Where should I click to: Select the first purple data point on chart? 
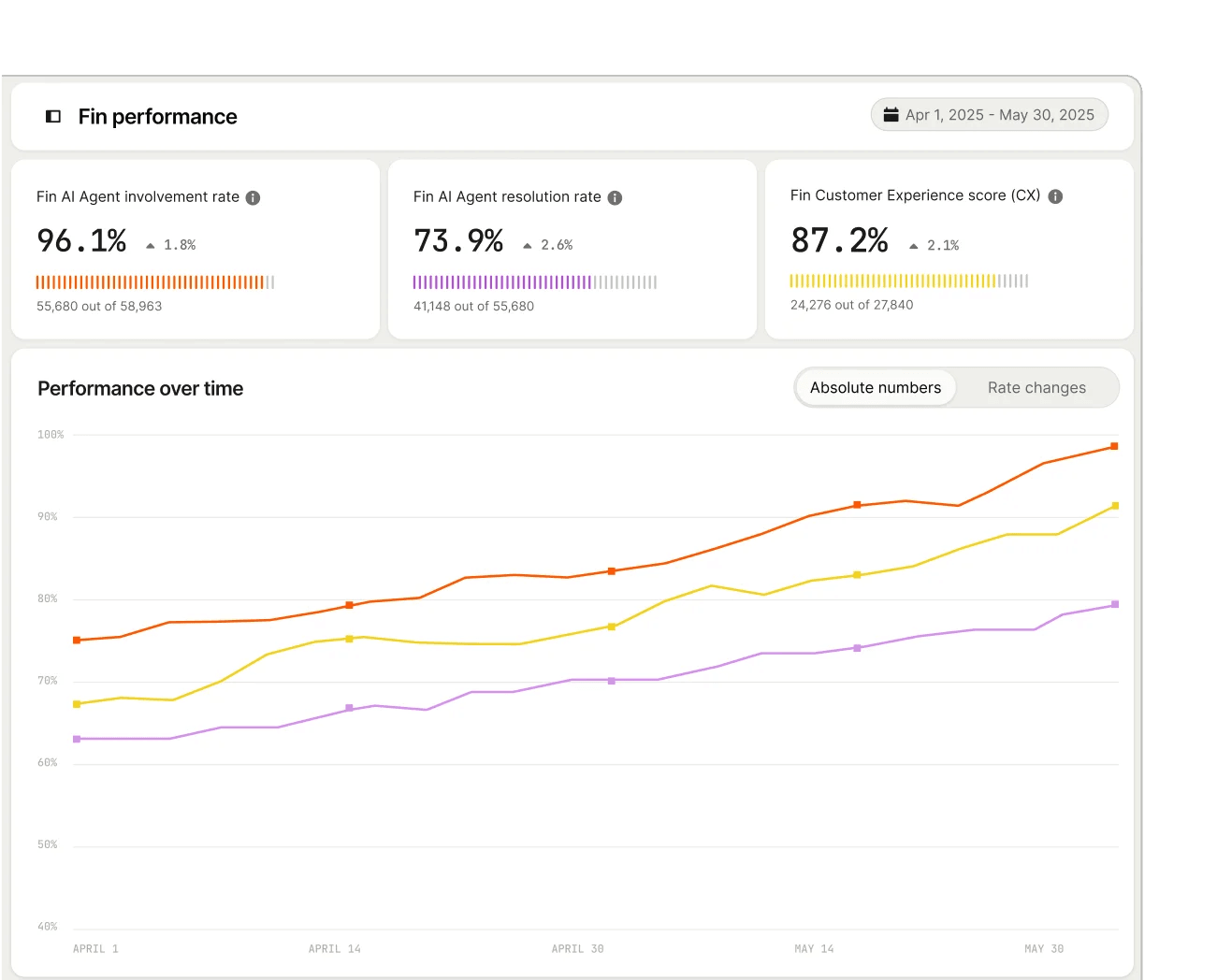77,739
